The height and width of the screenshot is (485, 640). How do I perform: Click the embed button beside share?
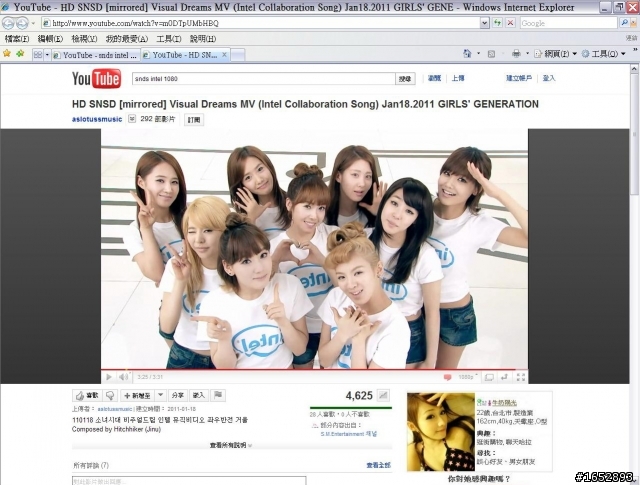(198, 395)
